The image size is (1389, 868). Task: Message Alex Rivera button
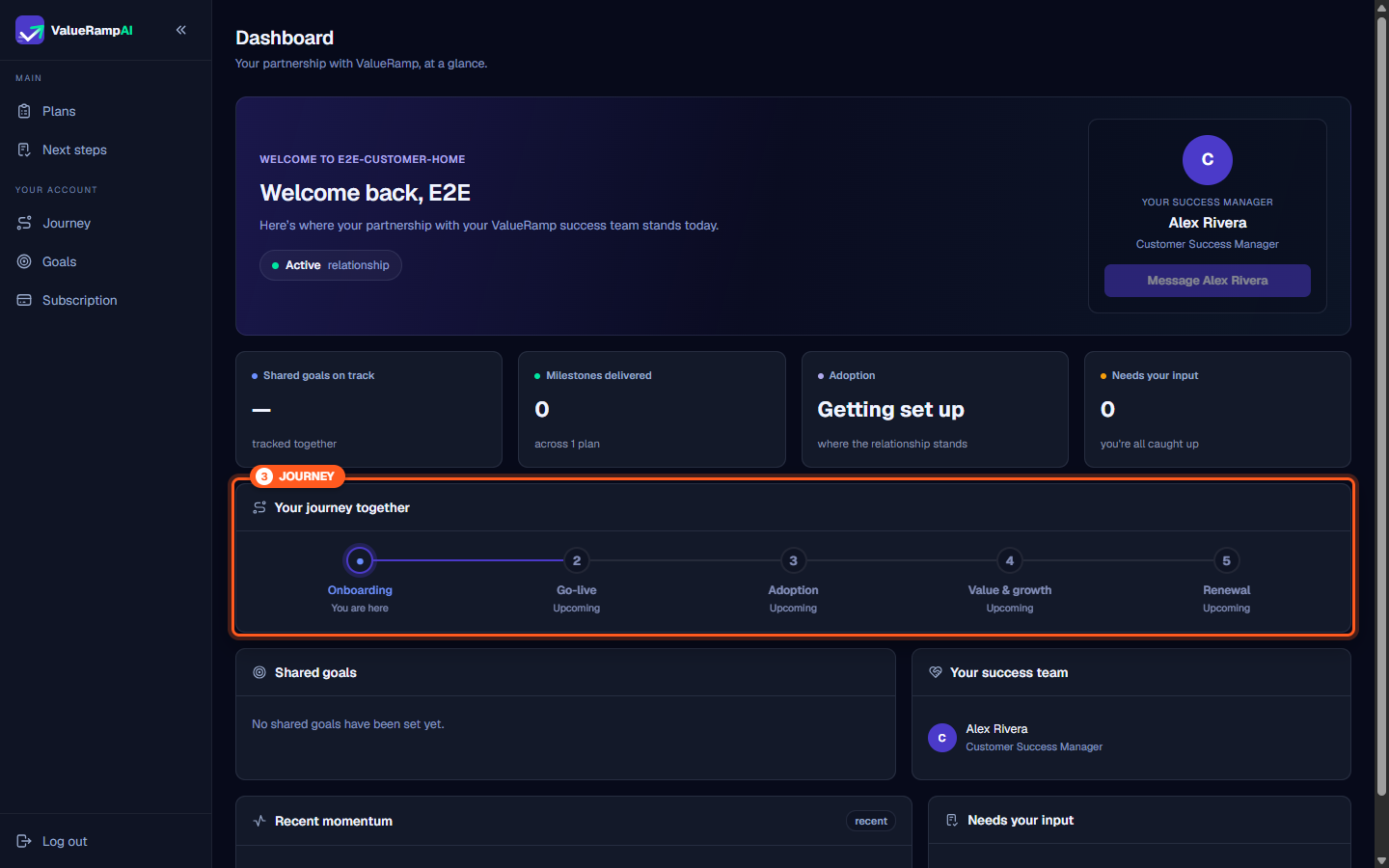point(1208,281)
